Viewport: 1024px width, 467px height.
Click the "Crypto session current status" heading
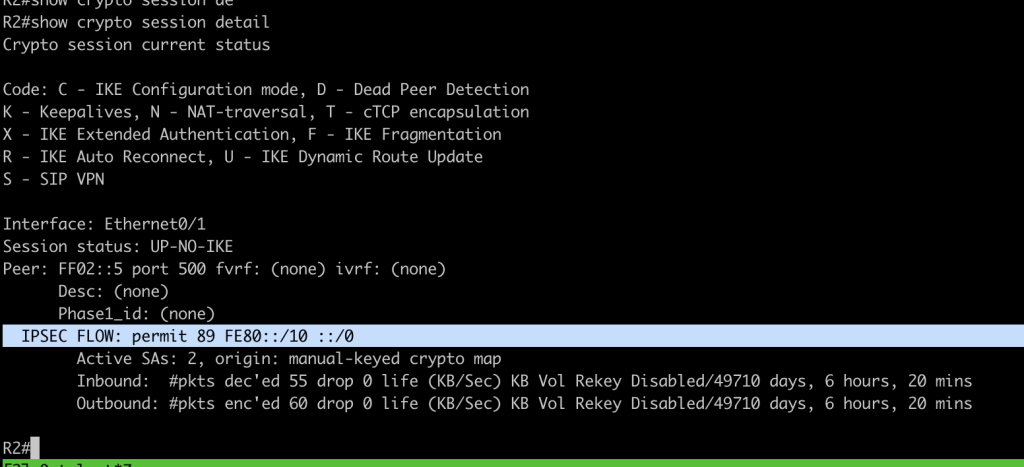click(136, 45)
